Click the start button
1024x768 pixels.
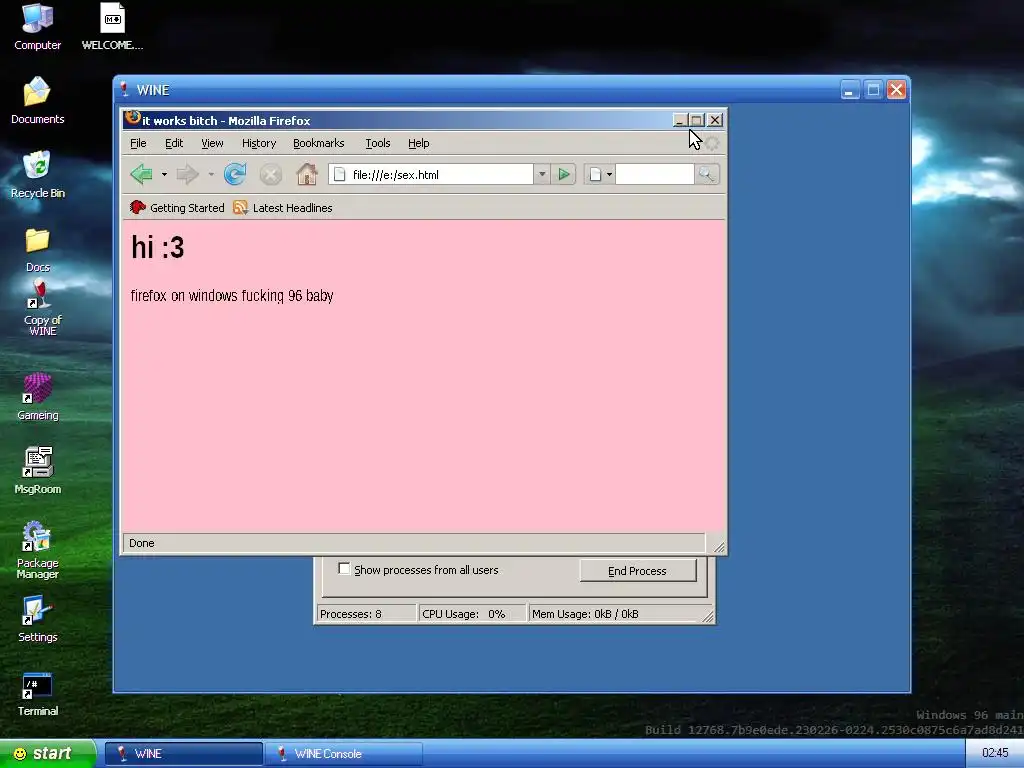click(47, 753)
